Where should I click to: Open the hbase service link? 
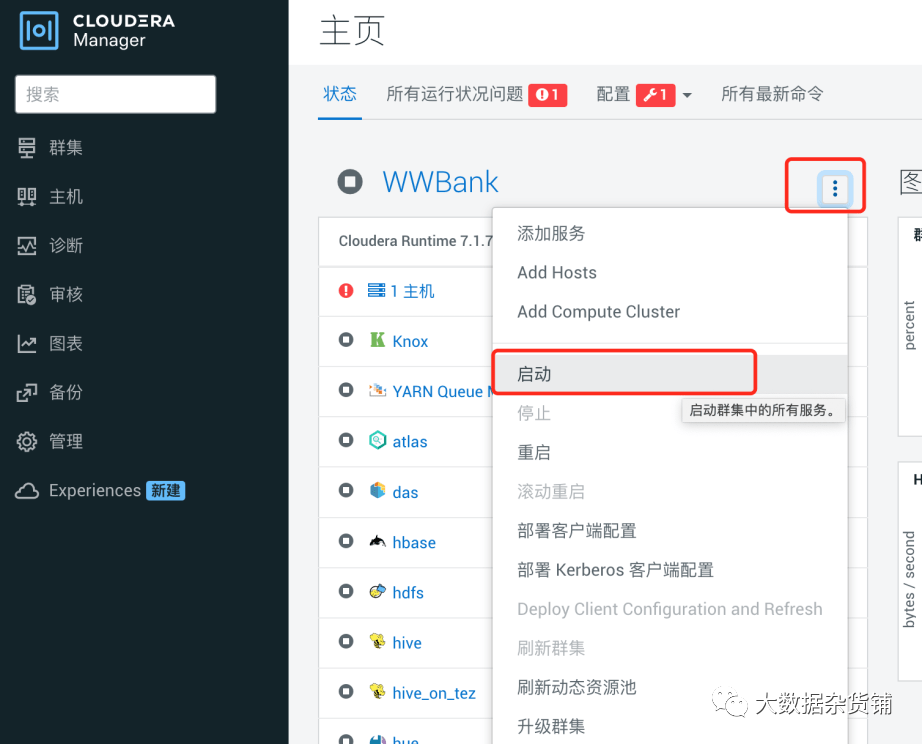(x=414, y=542)
